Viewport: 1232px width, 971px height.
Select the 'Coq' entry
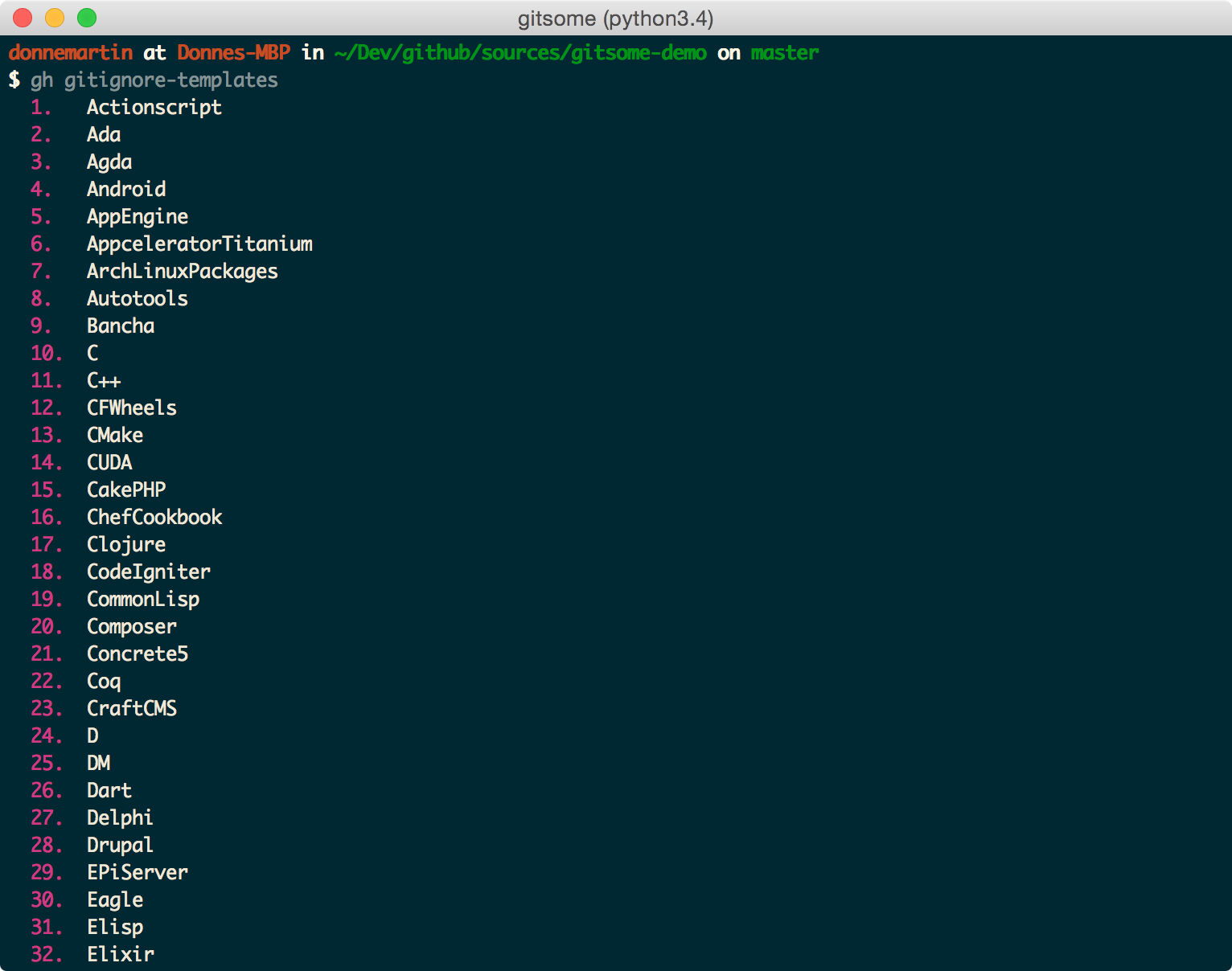[x=104, y=682]
